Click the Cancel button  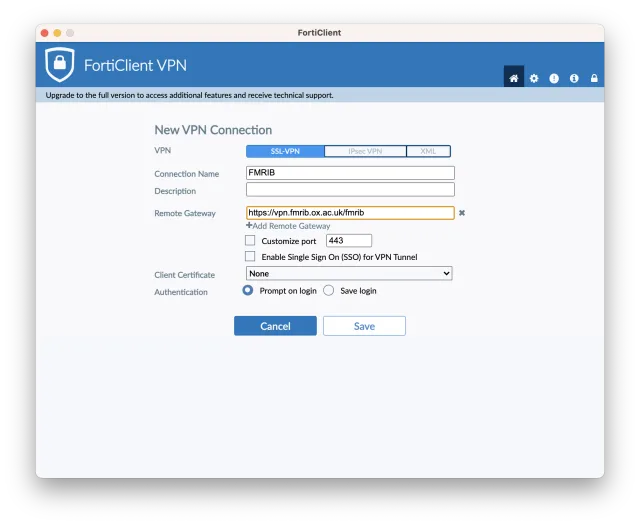pos(275,326)
